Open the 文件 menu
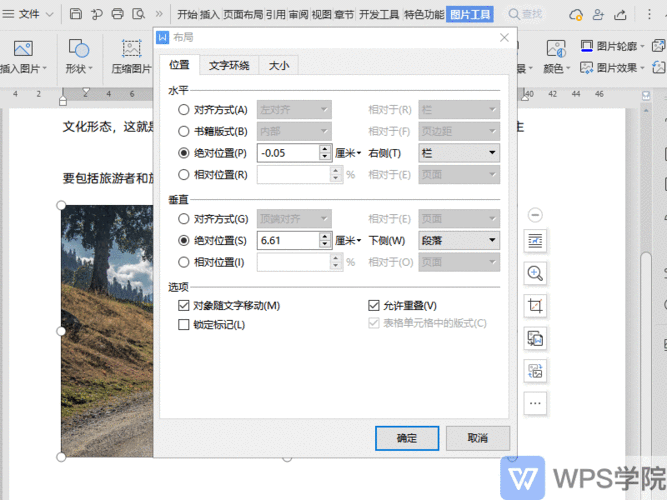The height and width of the screenshot is (500, 667). click(28, 14)
